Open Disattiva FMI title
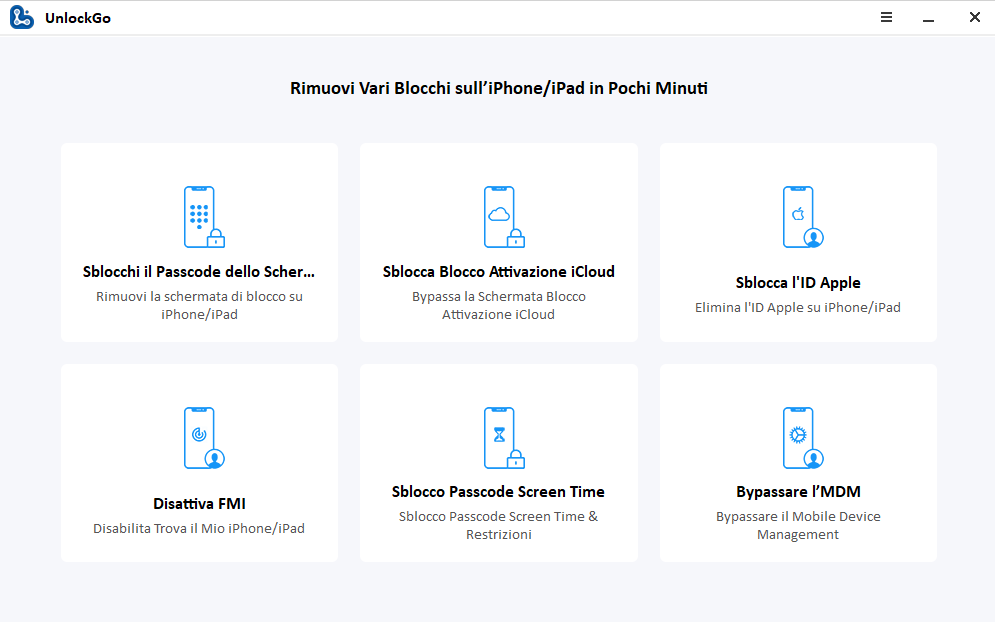The height and width of the screenshot is (622, 995). [x=199, y=503]
